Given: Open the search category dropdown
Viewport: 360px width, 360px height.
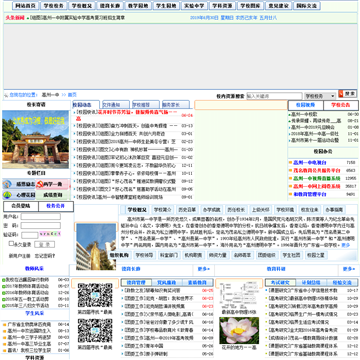Looking at the screenshot, I should coord(320,96).
